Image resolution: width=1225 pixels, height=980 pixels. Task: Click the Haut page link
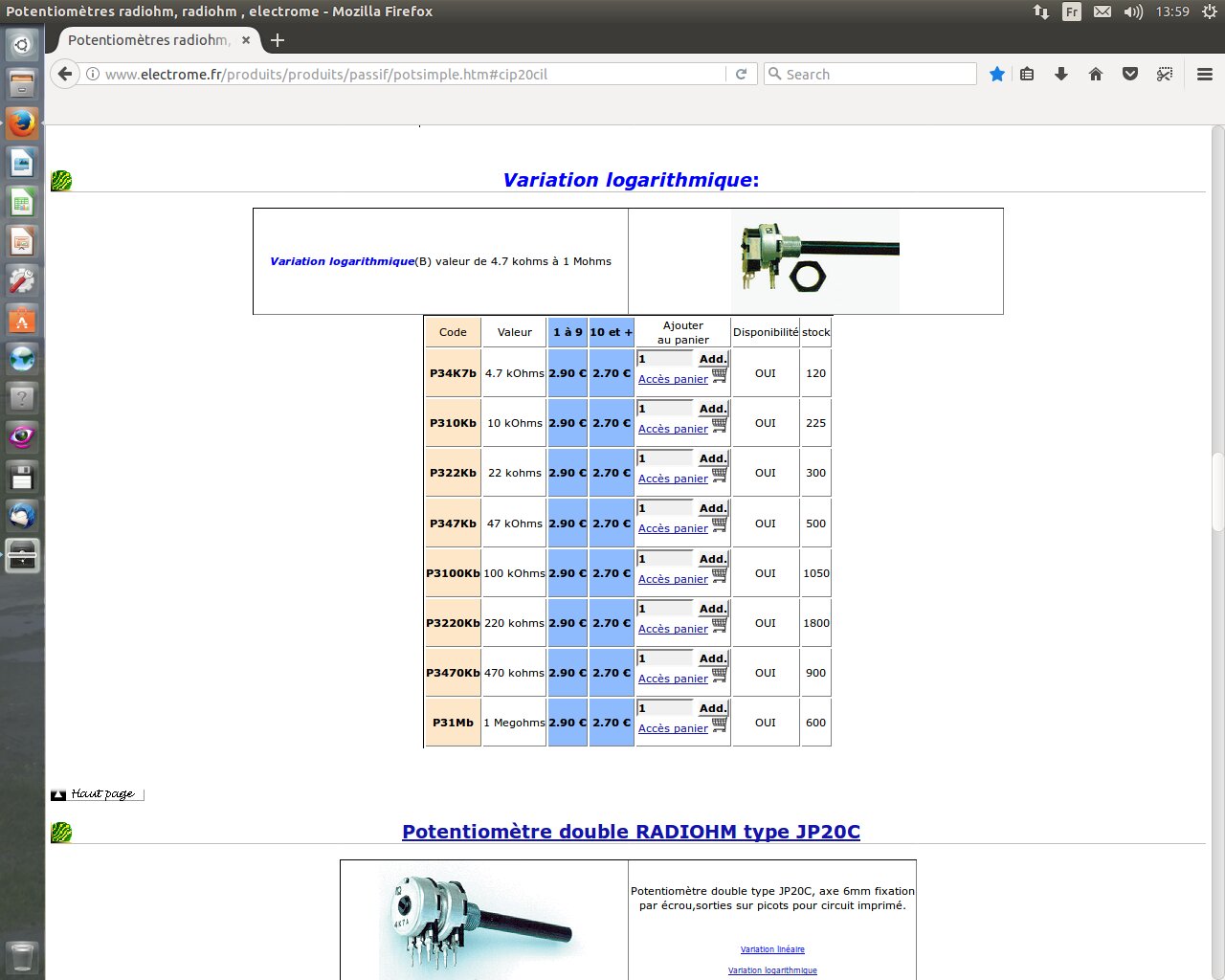98,793
